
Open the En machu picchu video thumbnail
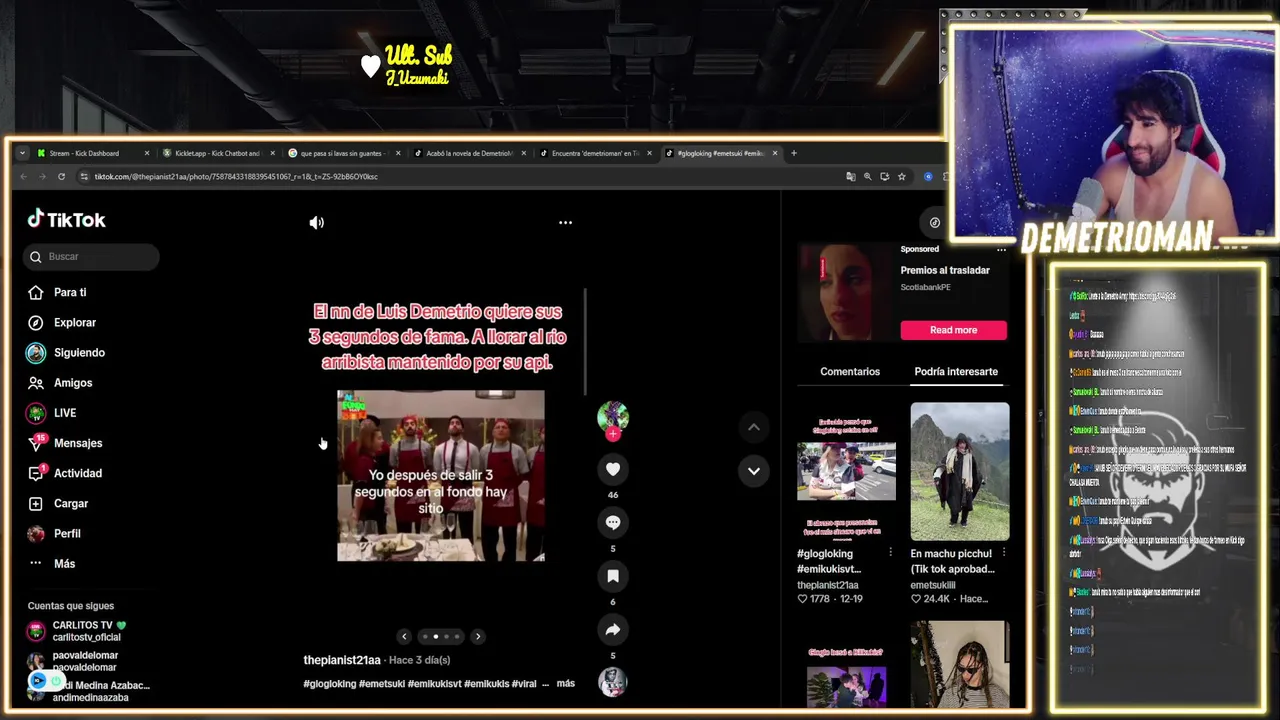click(960, 471)
